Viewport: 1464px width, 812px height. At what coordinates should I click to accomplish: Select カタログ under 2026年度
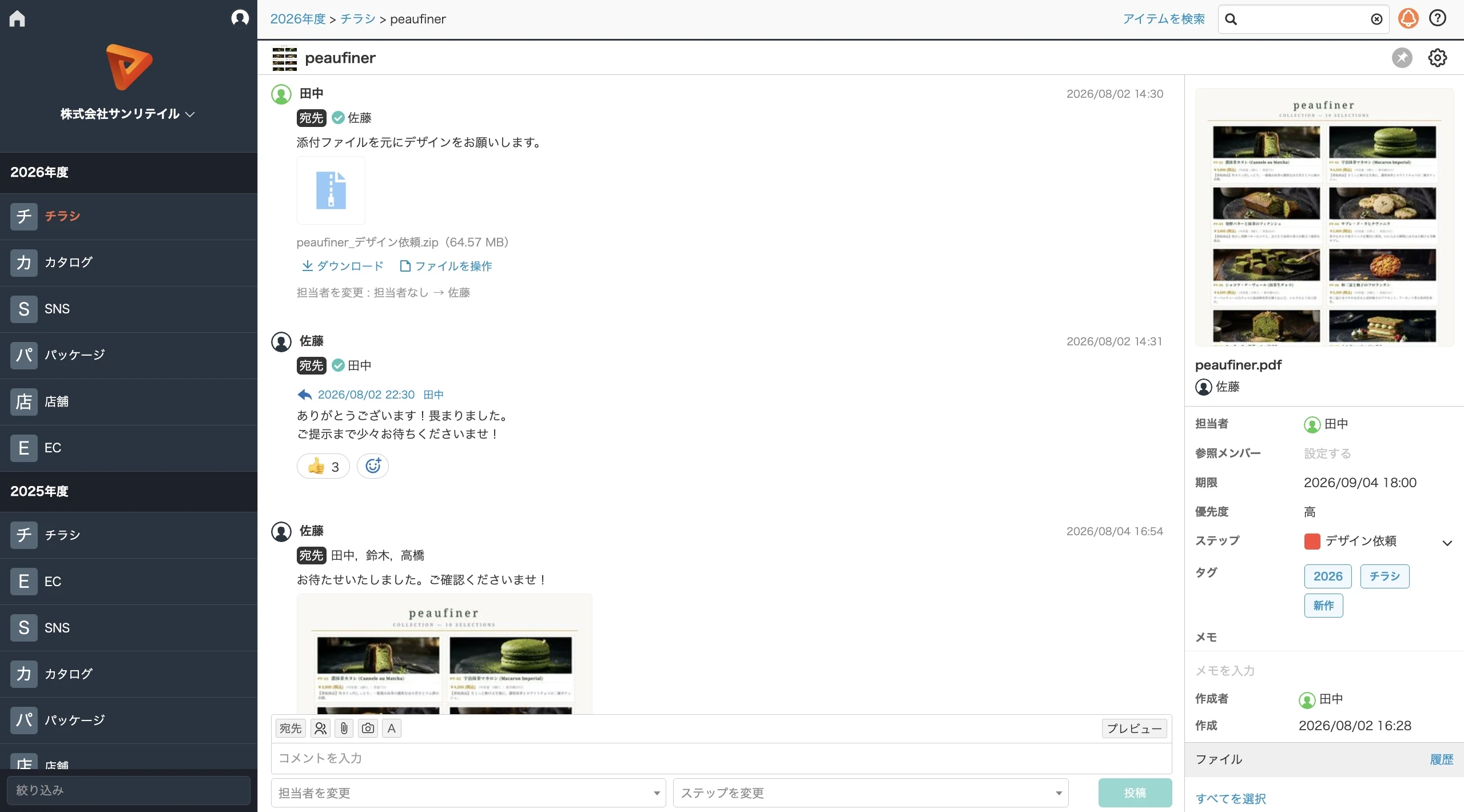point(129,262)
